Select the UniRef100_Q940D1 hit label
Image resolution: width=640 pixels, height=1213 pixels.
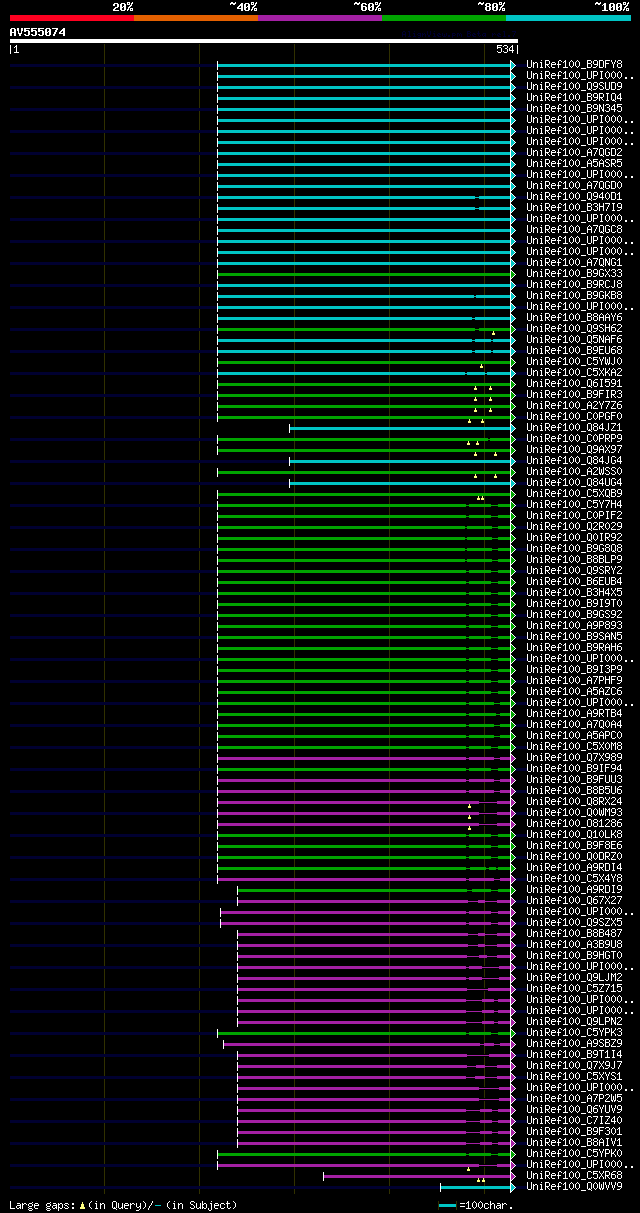575,196
